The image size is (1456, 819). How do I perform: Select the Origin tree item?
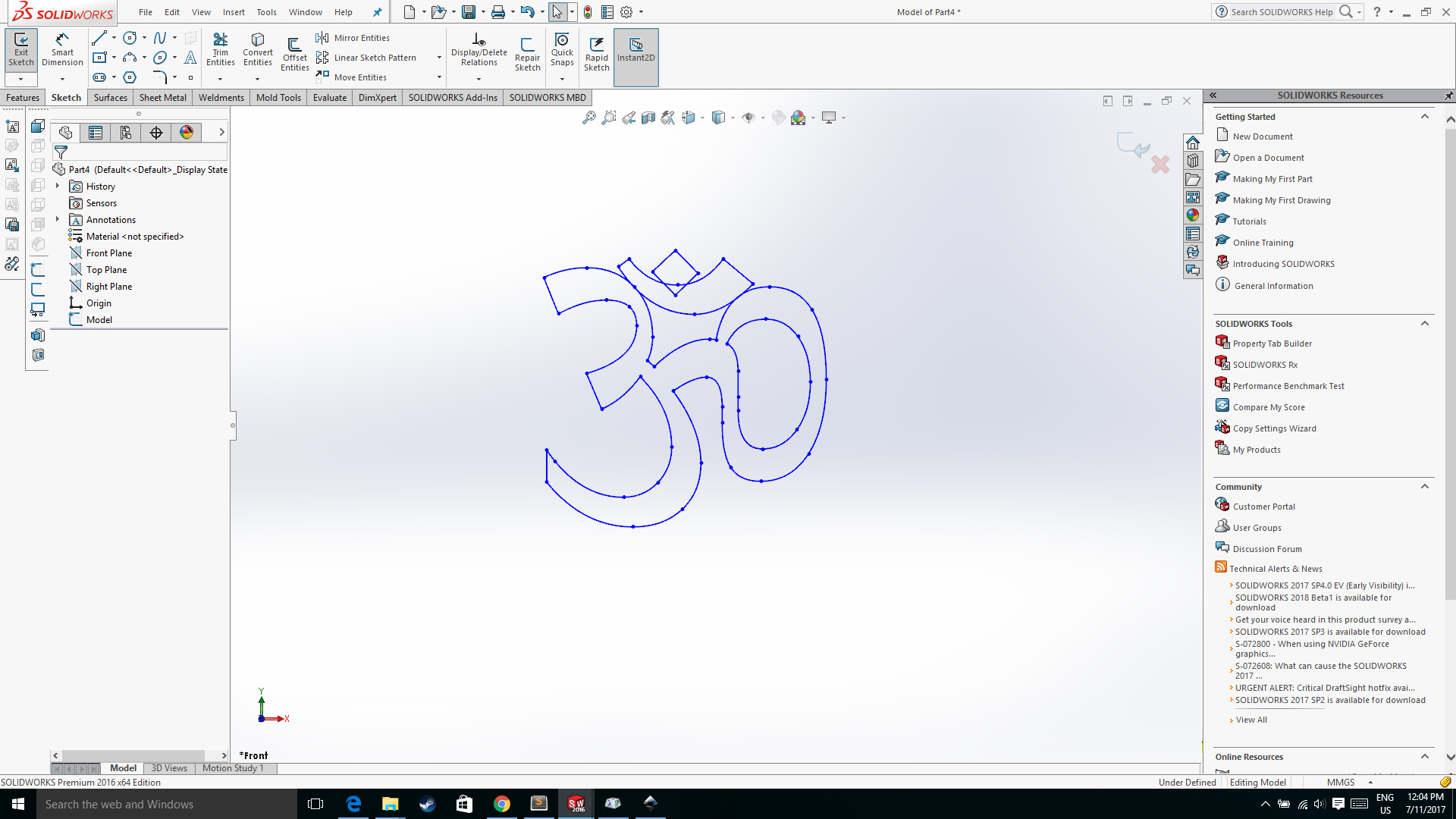(x=99, y=303)
